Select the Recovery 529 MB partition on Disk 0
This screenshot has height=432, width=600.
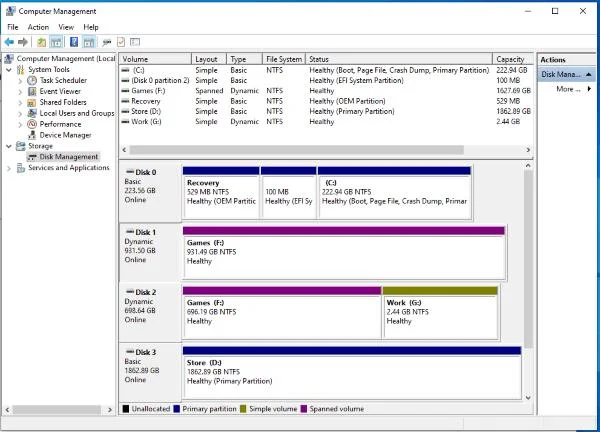point(221,193)
